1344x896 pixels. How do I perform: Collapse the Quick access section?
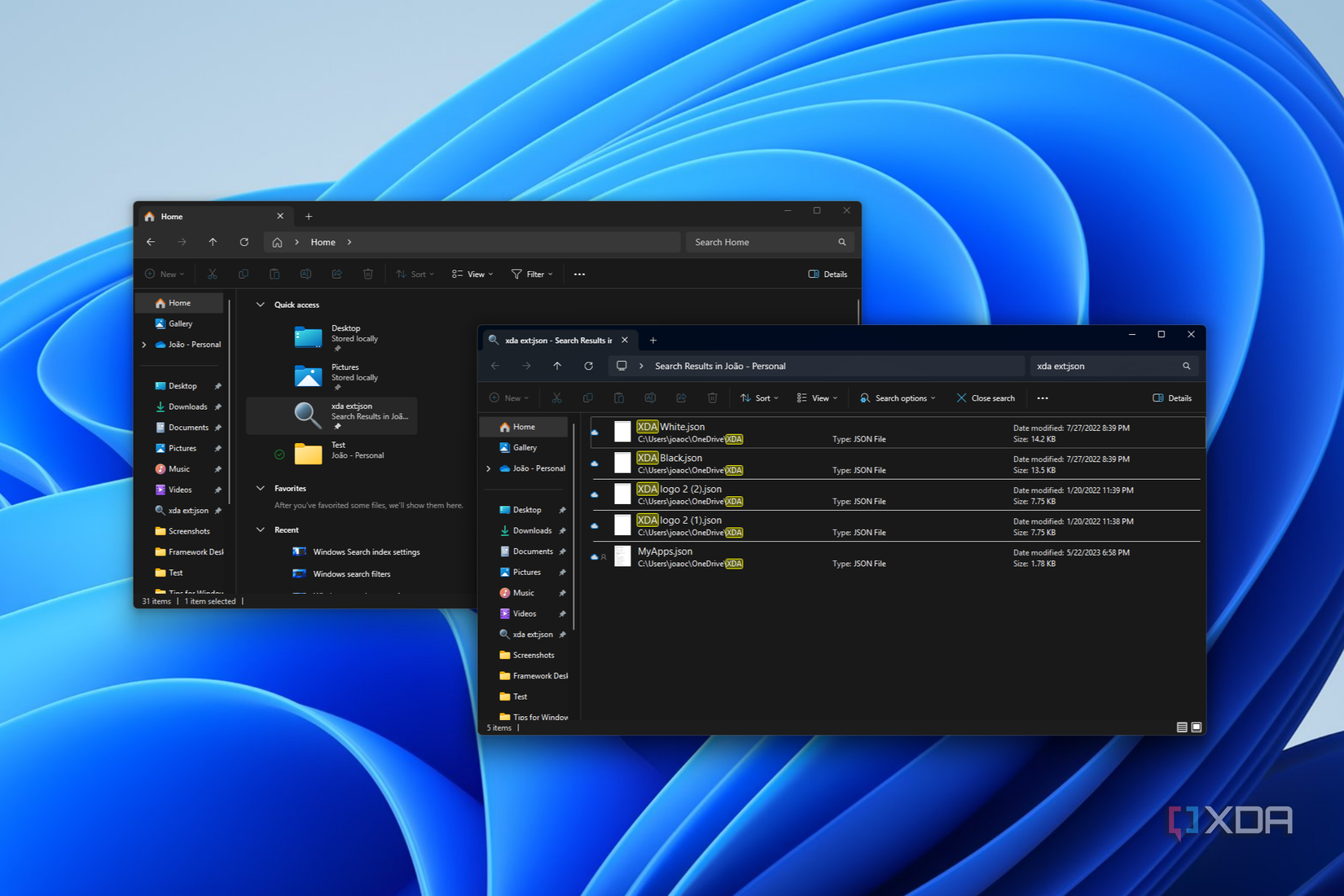click(261, 304)
